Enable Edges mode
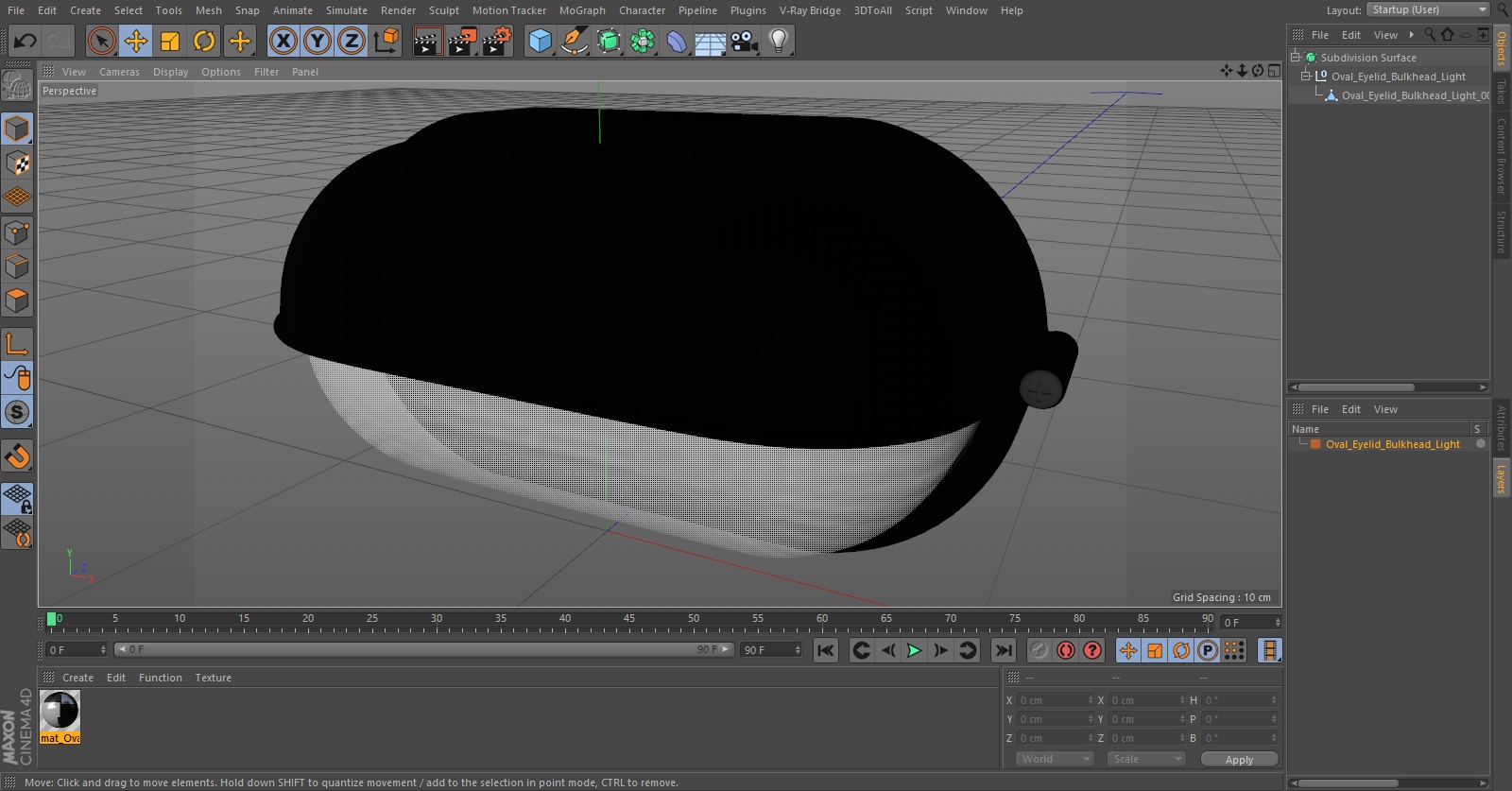 pyautogui.click(x=17, y=266)
